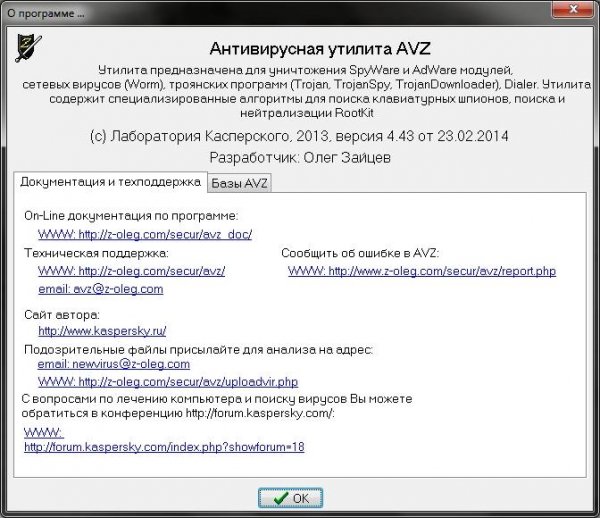This screenshot has width=600, height=518.
Task: Visit the author's site www.kaspersky.ru link
Action: pos(102,331)
